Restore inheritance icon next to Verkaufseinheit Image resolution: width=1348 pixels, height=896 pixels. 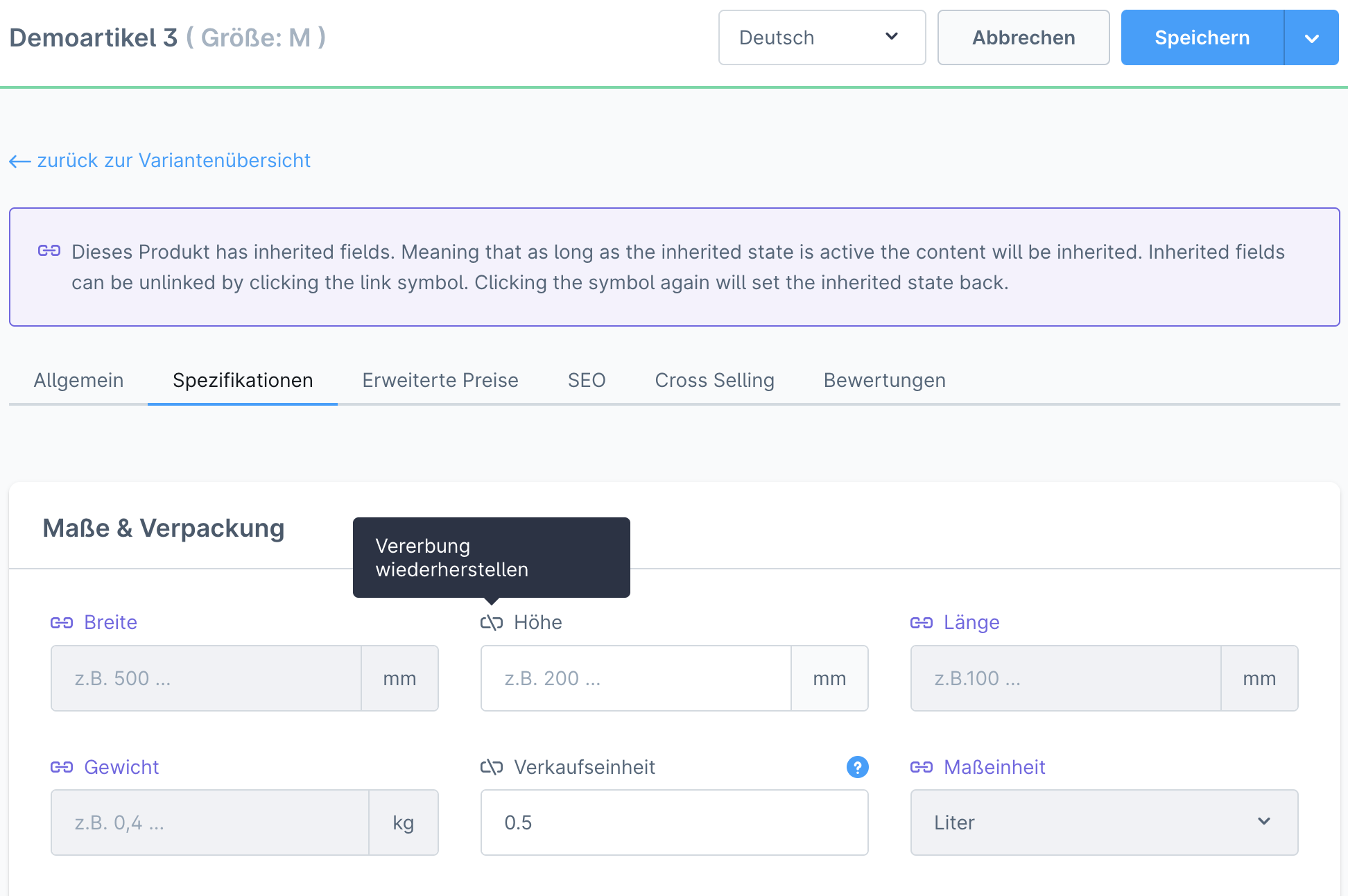[x=492, y=767]
